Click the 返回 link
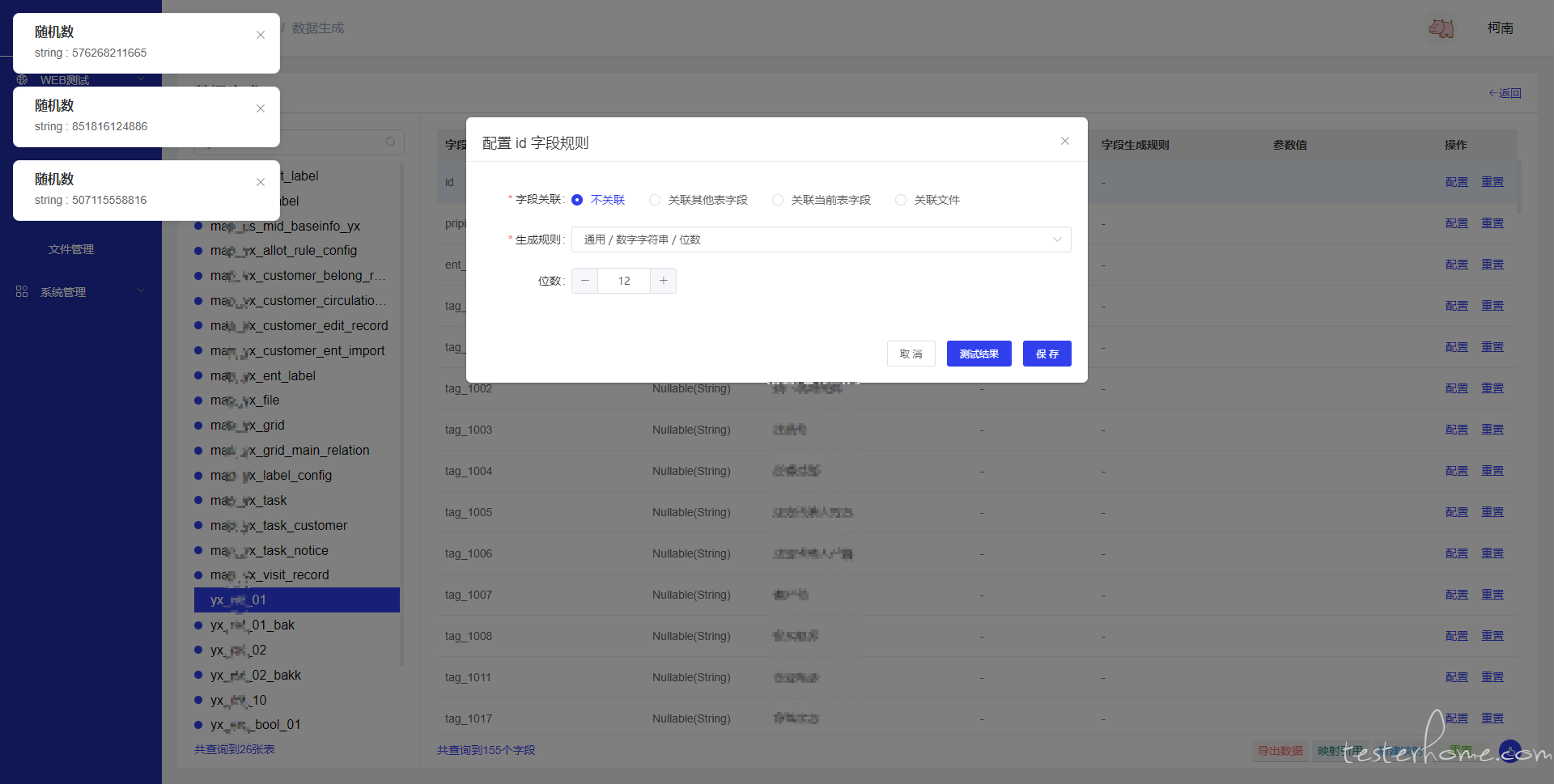Image resolution: width=1554 pixels, height=784 pixels. pyautogui.click(x=1505, y=93)
